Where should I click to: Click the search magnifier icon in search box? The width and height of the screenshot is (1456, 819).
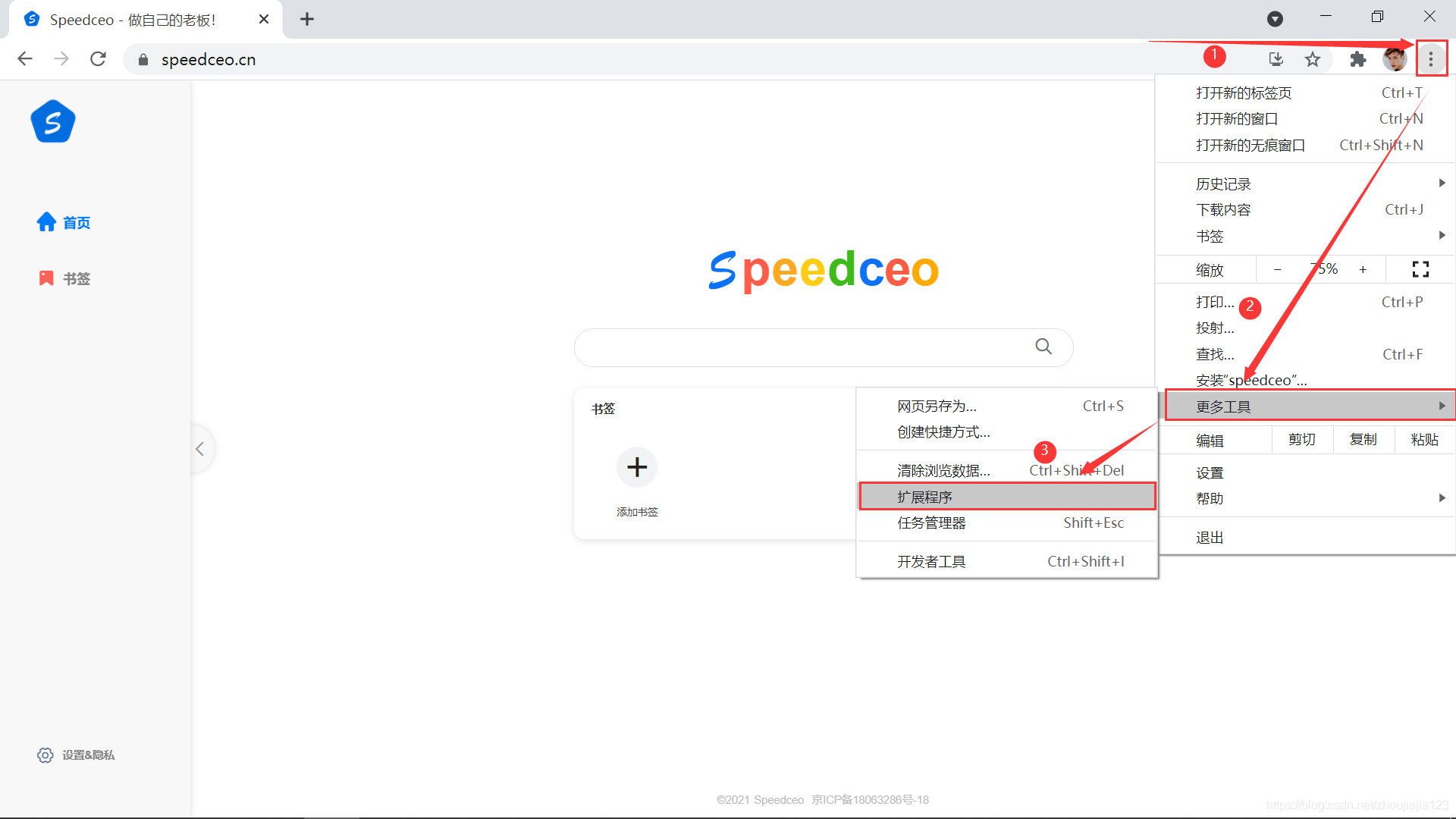(1043, 347)
